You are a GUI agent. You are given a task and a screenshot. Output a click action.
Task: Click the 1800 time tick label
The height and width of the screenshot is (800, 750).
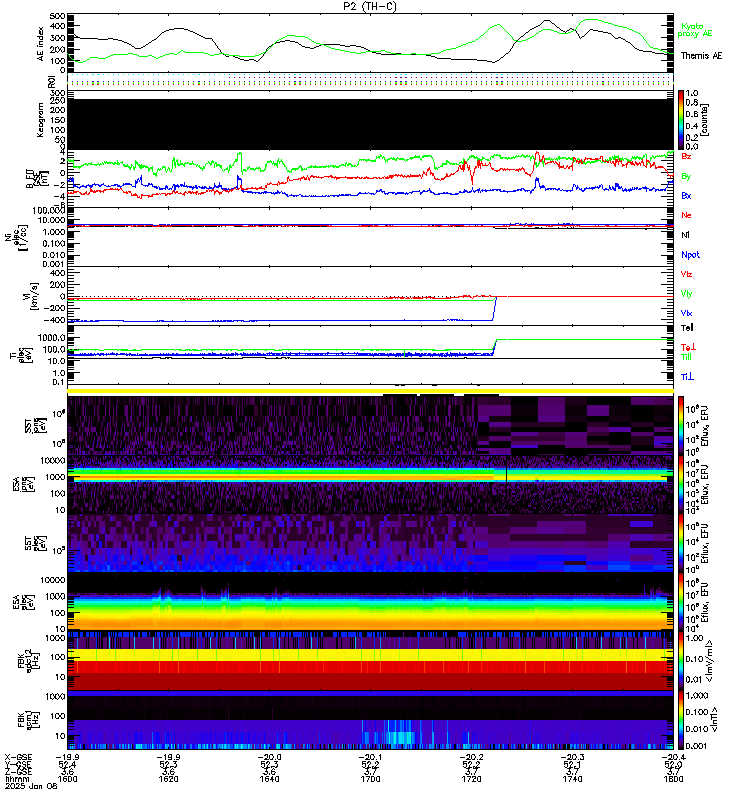coord(673,779)
